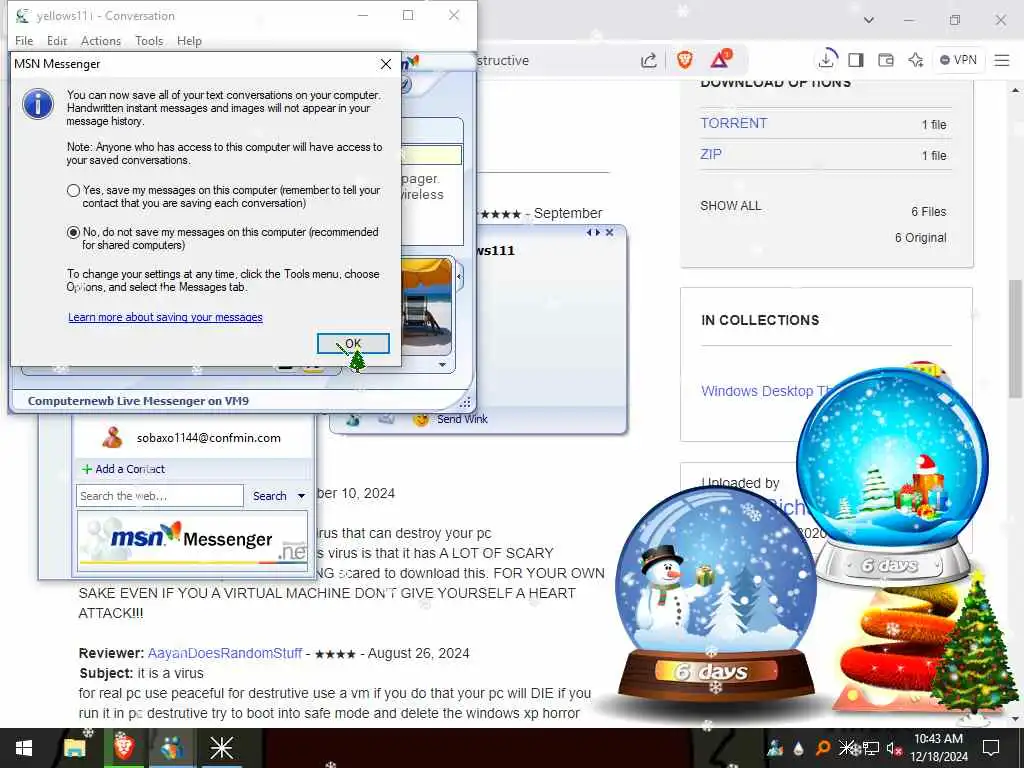Open the browser downloads icon
The height and width of the screenshot is (768, 1024).
[x=826, y=59]
